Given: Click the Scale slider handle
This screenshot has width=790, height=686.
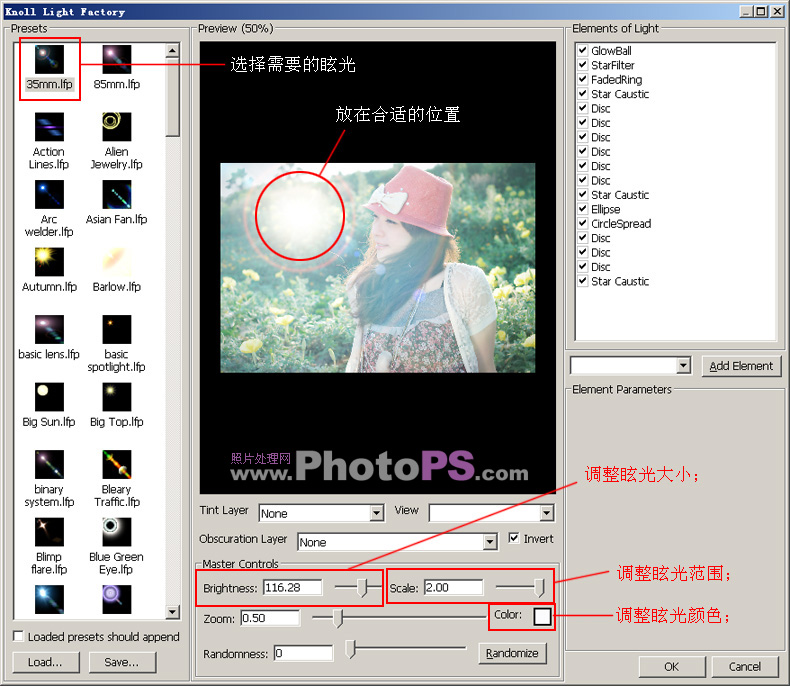Looking at the screenshot, I should pyautogui.click(x=539, y=588).
